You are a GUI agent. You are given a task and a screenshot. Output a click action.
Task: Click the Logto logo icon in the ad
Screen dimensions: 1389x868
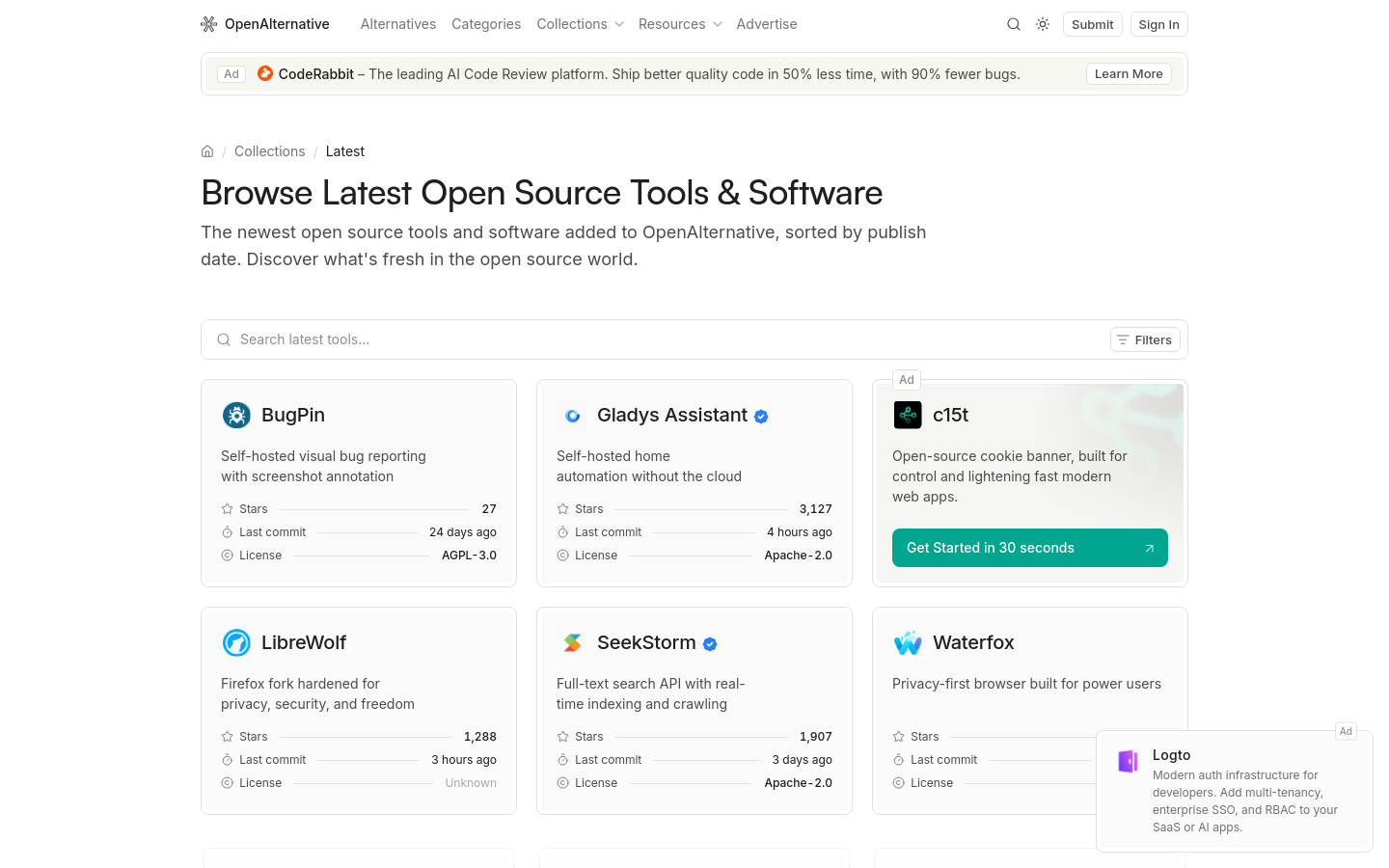tap(1128, 761)
